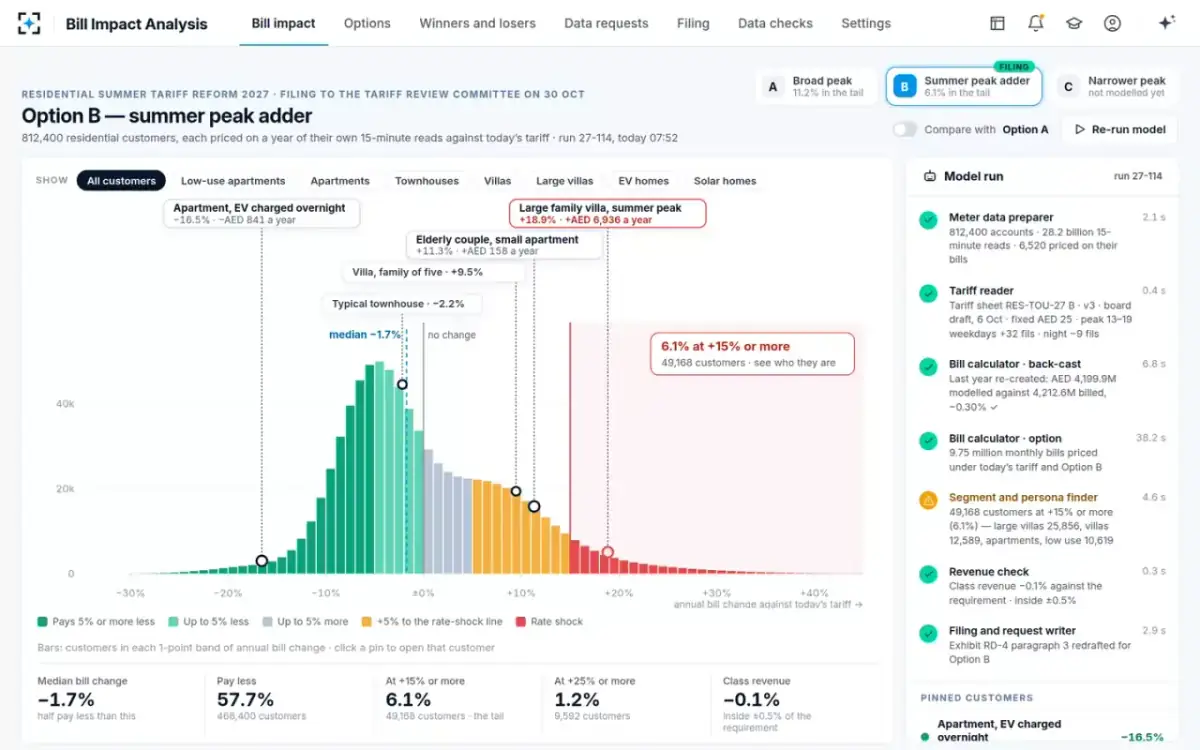Switch to Bill impact tab
This screenshot has height=750, width=1200.
(x=283, y=23)
